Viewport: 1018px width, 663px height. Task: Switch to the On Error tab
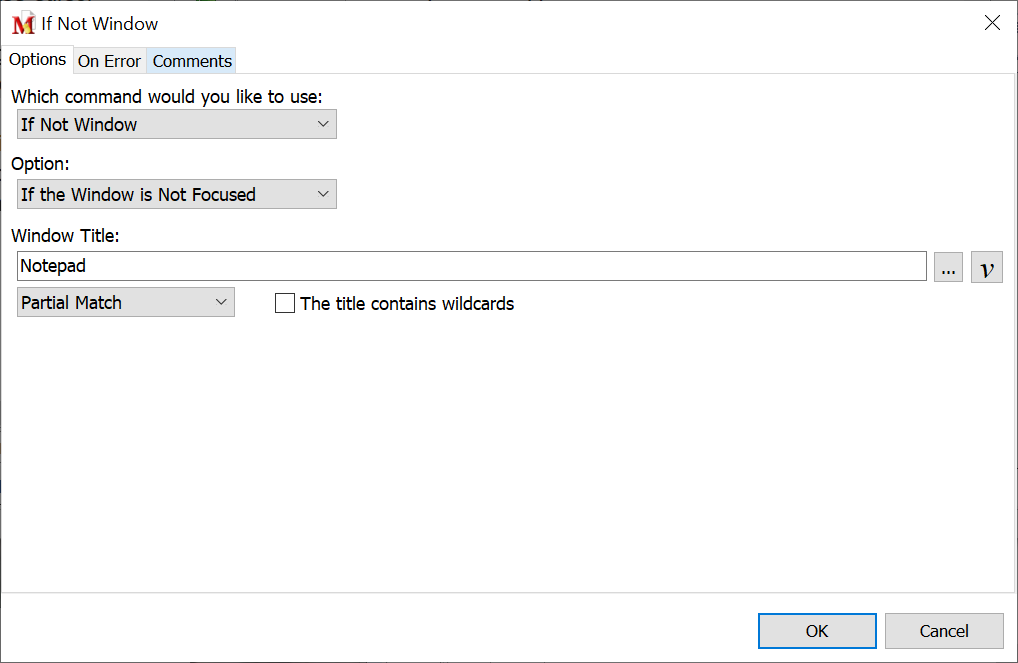coord(109,61)
